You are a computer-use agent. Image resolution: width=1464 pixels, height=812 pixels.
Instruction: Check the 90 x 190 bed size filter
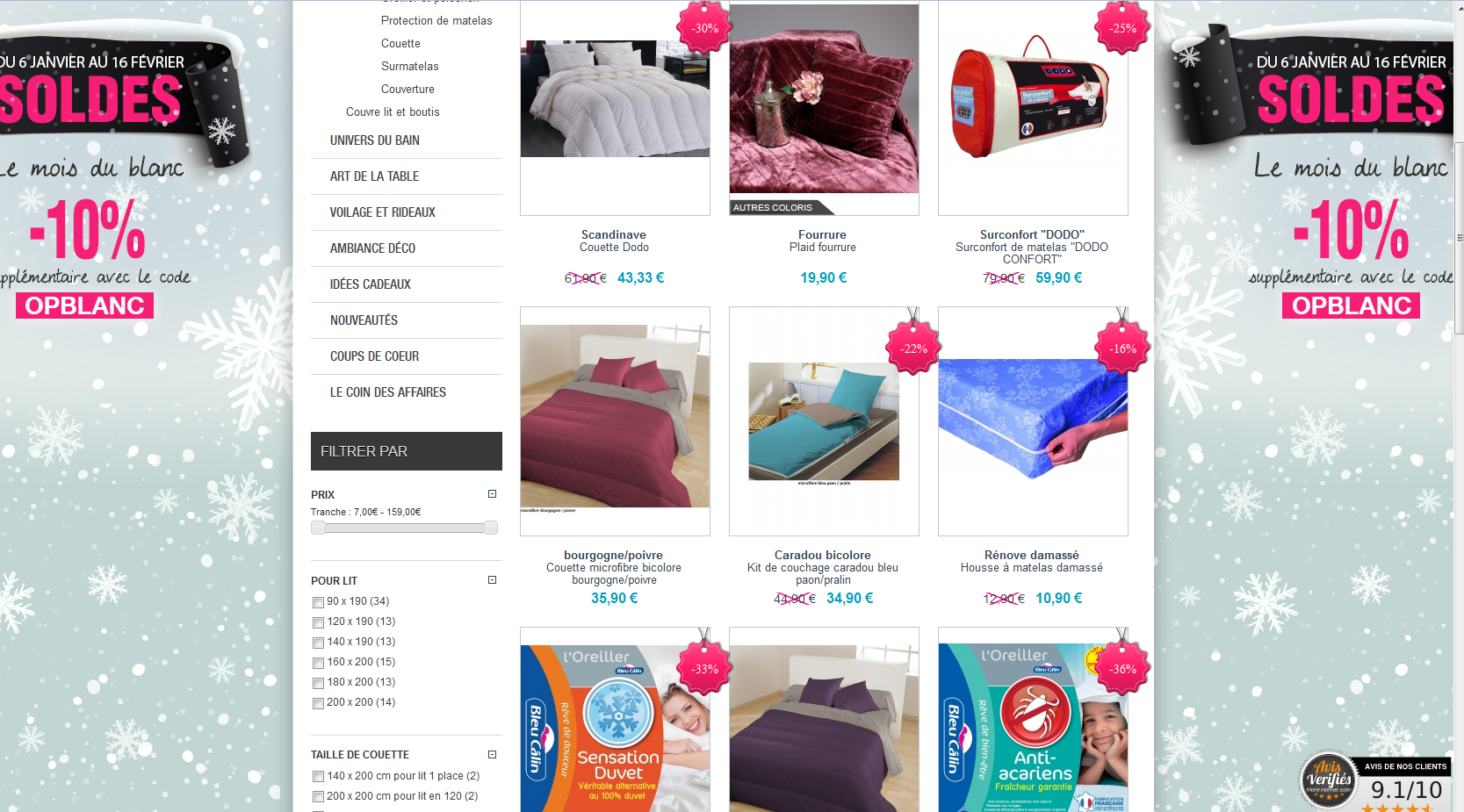pos(318,602)
